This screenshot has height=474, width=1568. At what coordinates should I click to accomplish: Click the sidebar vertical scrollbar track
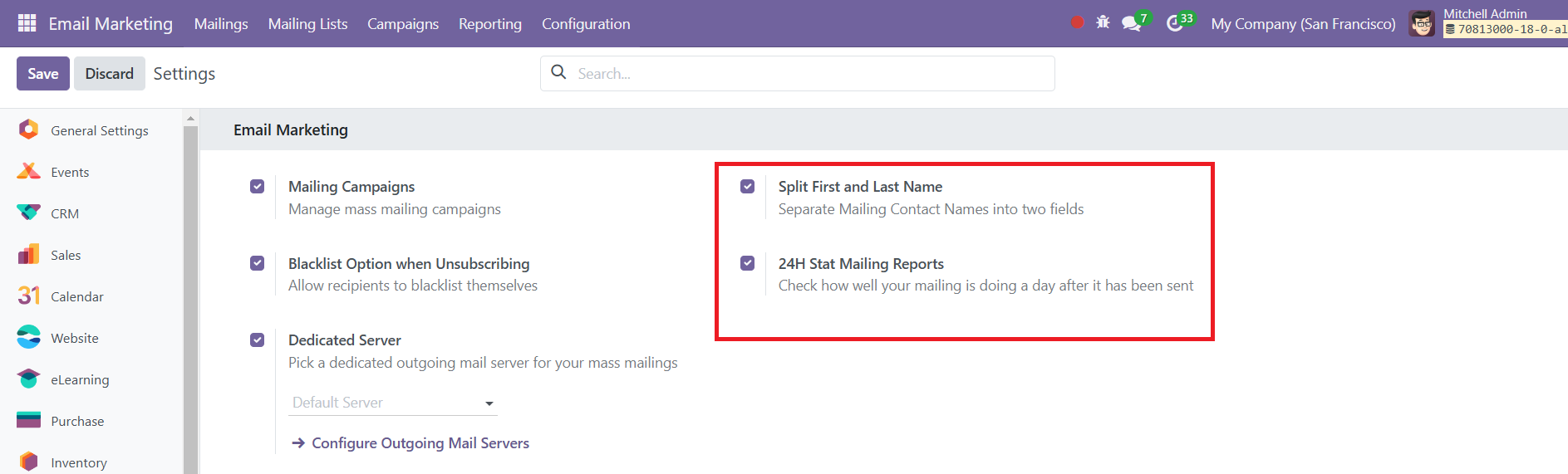[191, 299]
